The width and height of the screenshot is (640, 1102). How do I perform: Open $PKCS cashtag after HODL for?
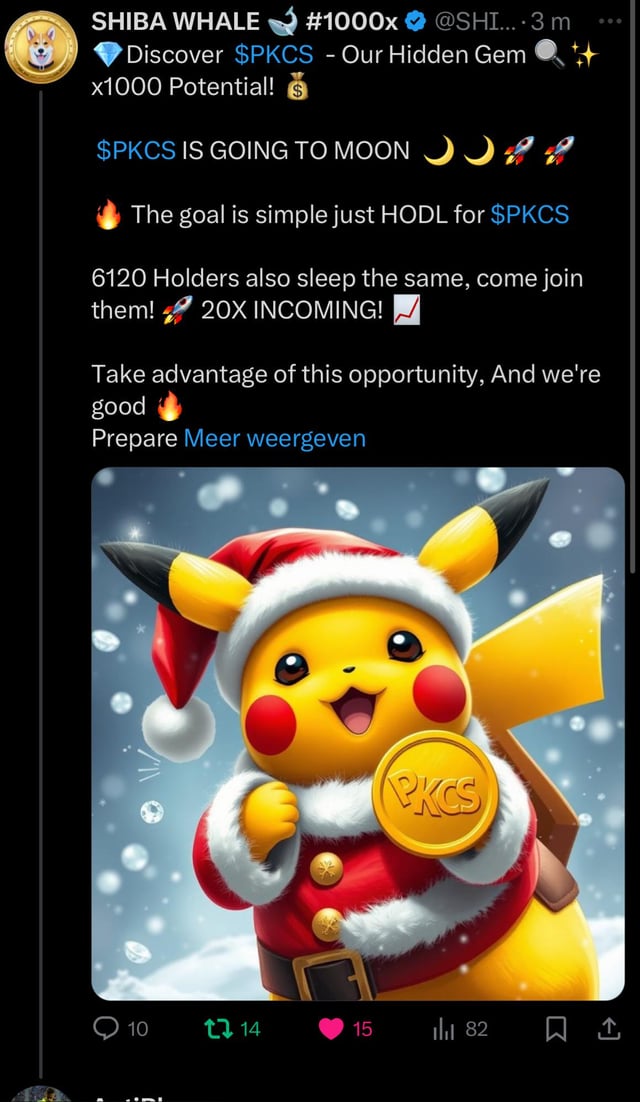click(x=530, y=214)
